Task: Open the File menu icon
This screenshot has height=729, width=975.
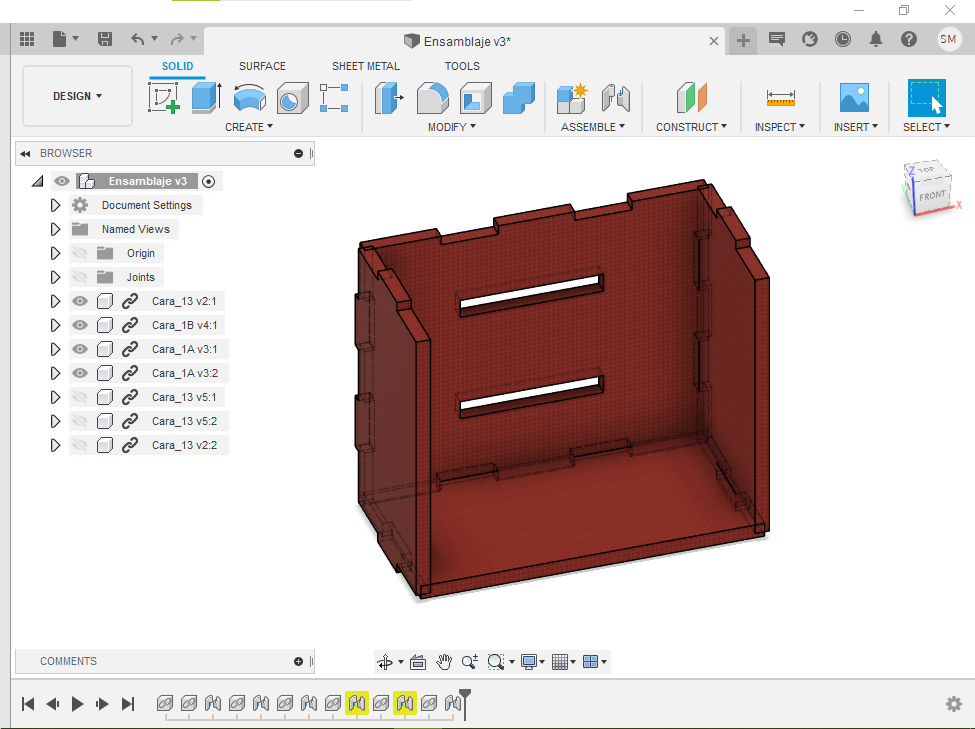Action: [x=60, y=39]
